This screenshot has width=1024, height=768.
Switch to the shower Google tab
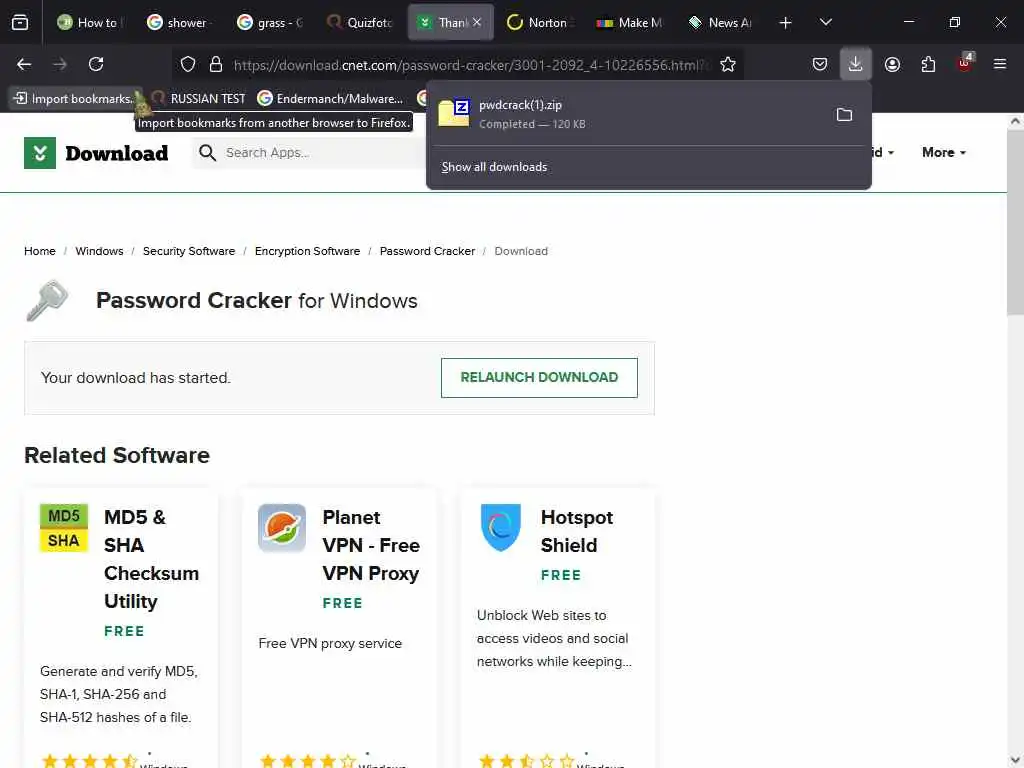click(178, 22)
